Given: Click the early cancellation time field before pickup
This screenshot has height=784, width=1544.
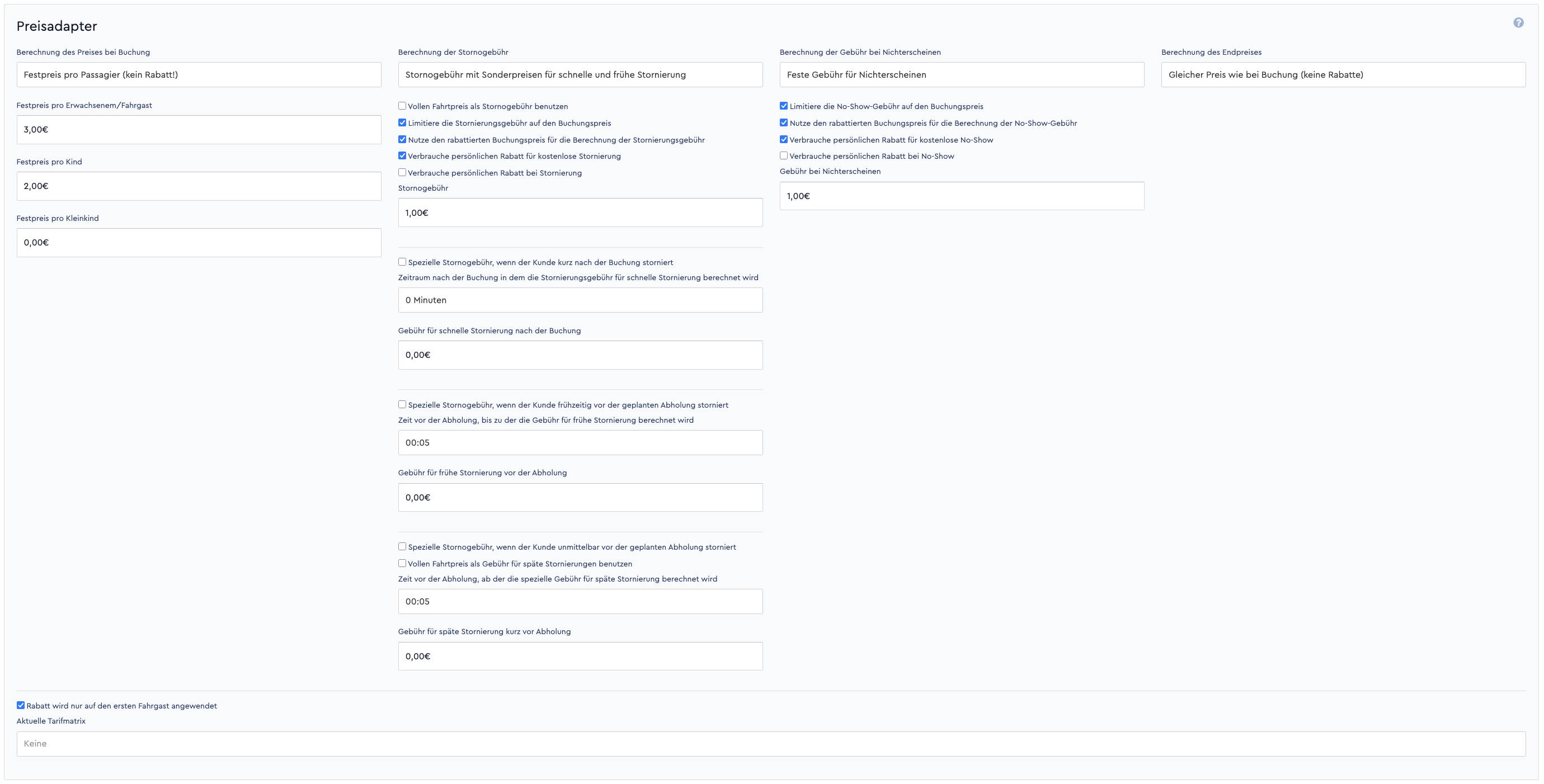Looking at the screenshot, I should pos(580,443).
